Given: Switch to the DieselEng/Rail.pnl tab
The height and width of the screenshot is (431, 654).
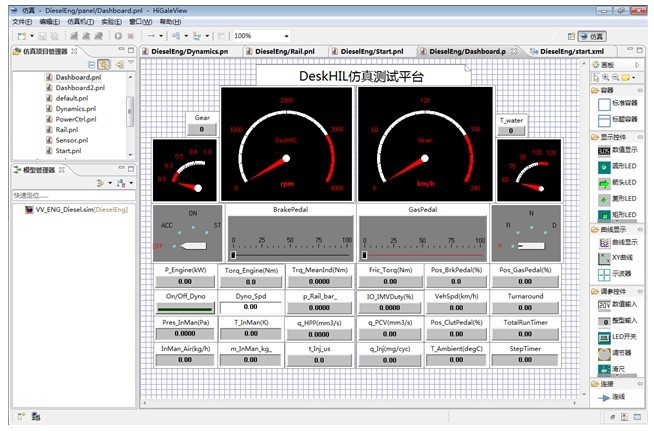Looking at the screenshot, I should click(x=280, y=51).
